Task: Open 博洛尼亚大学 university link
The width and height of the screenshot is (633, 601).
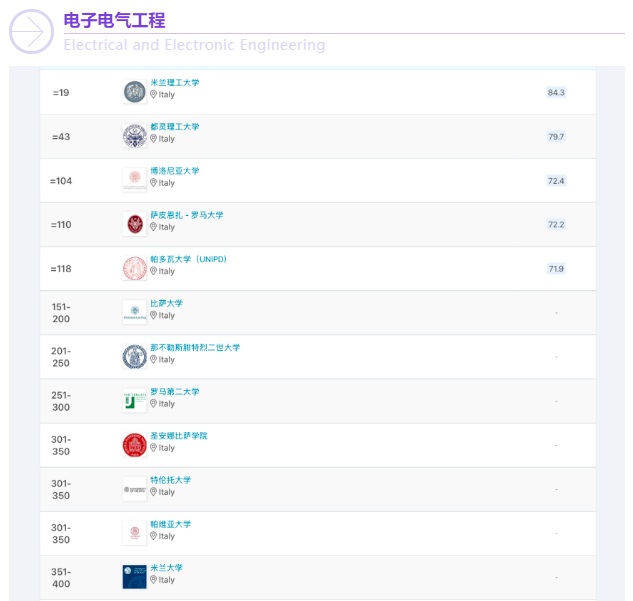Action: [x=174, y=171]
